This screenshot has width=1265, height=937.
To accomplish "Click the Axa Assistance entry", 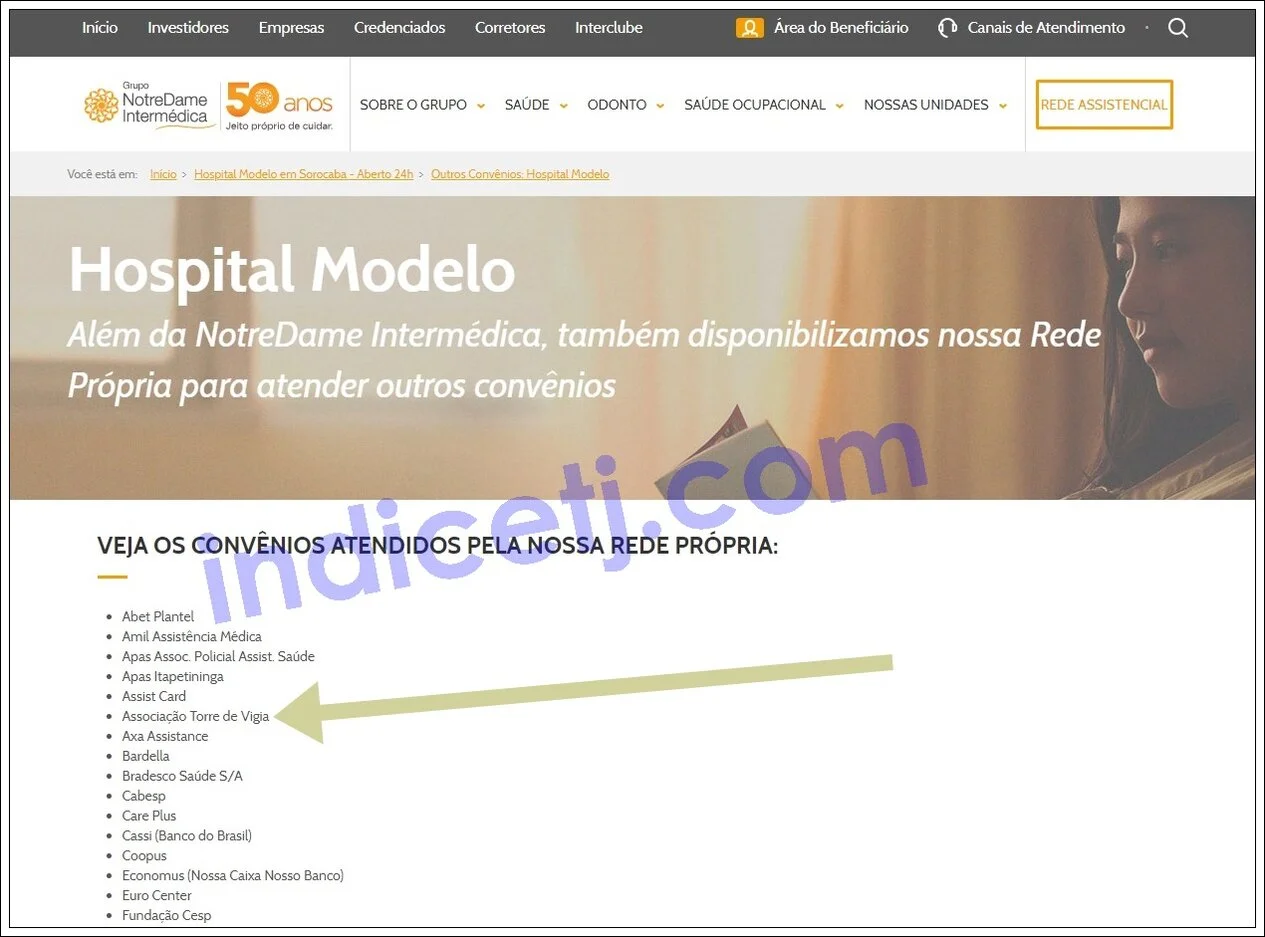I will 165,737.
